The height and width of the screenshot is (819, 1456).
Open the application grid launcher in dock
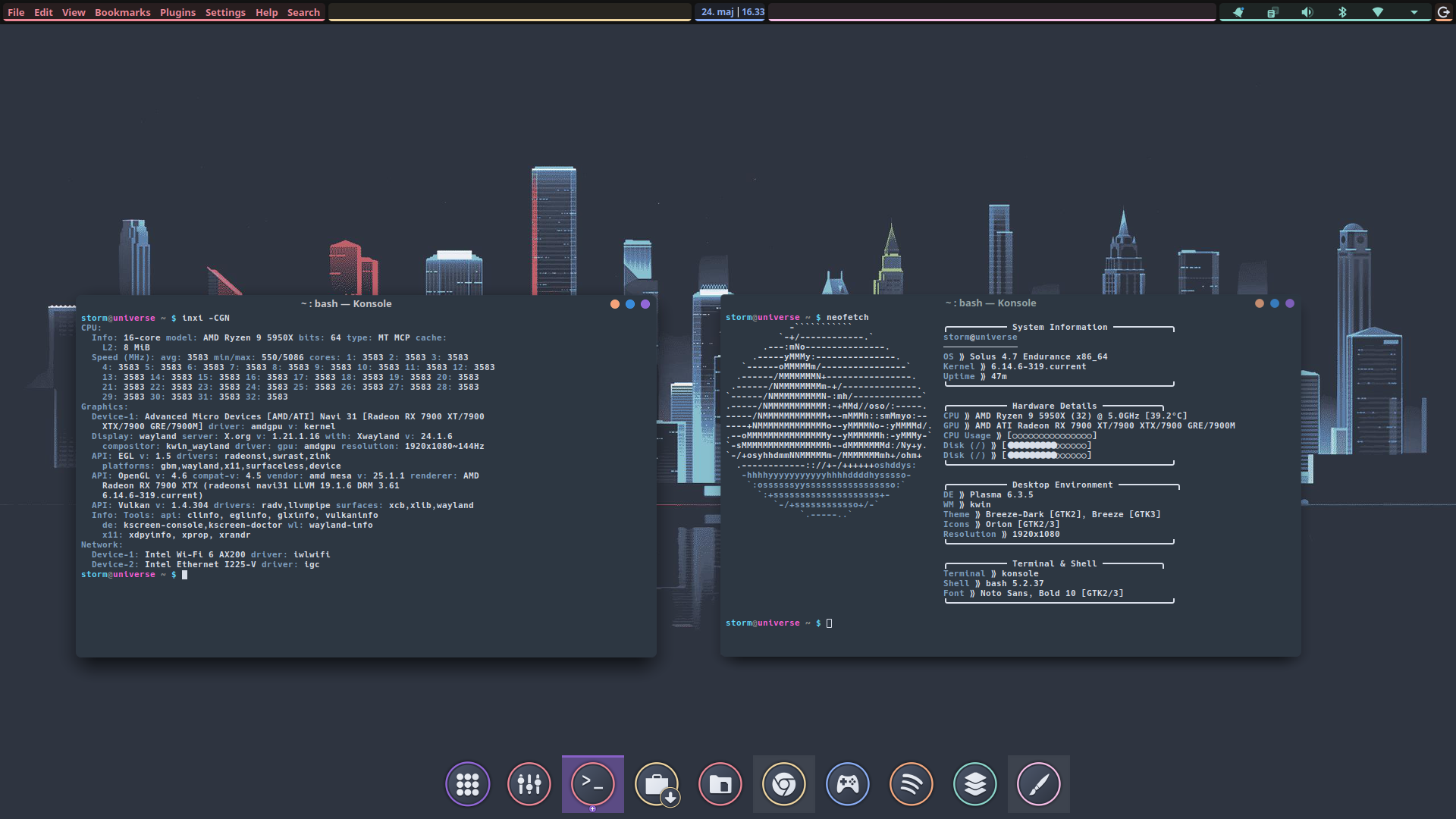467,784
